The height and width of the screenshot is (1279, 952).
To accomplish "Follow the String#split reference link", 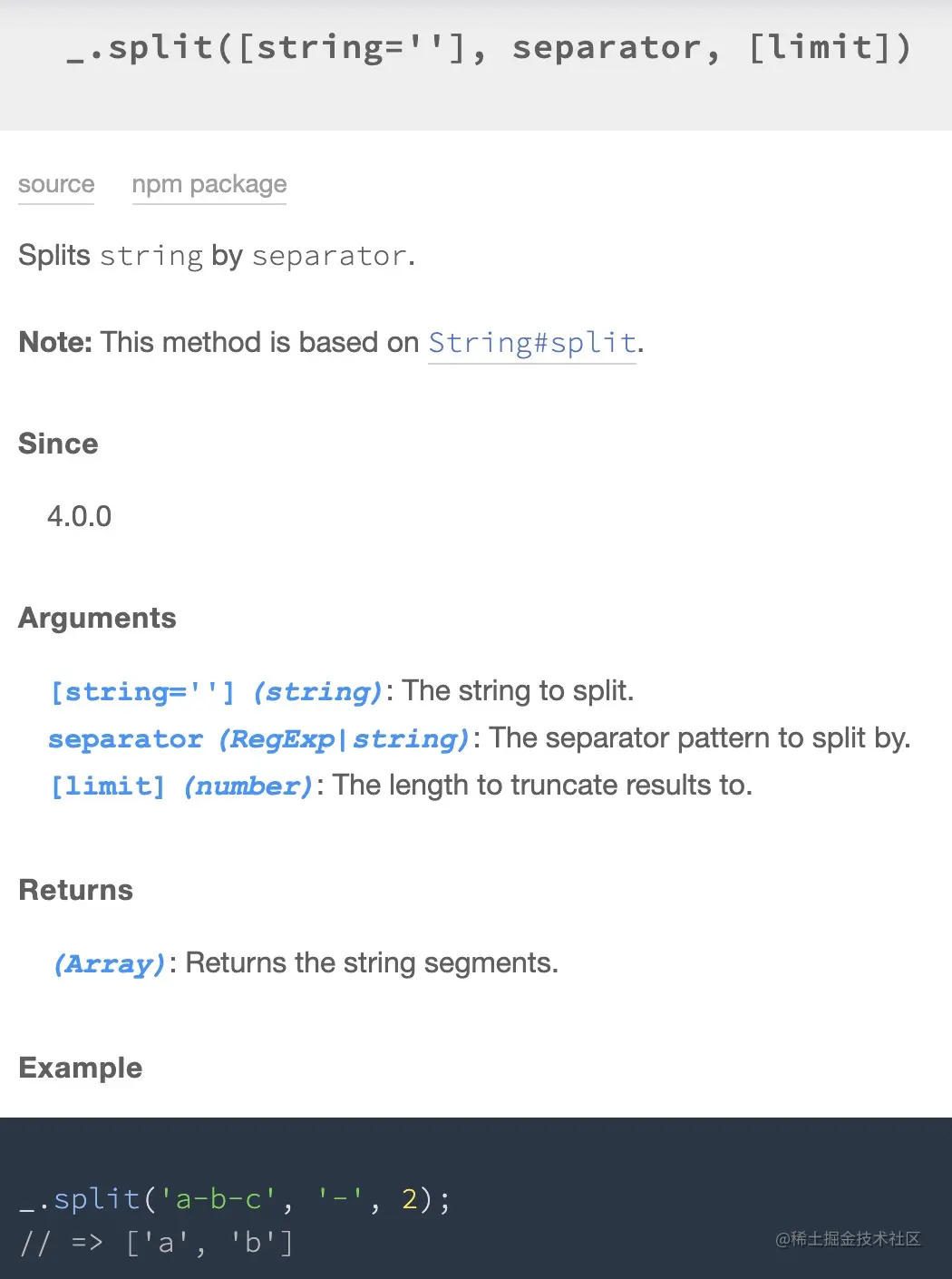I will (x=532, y=343).
